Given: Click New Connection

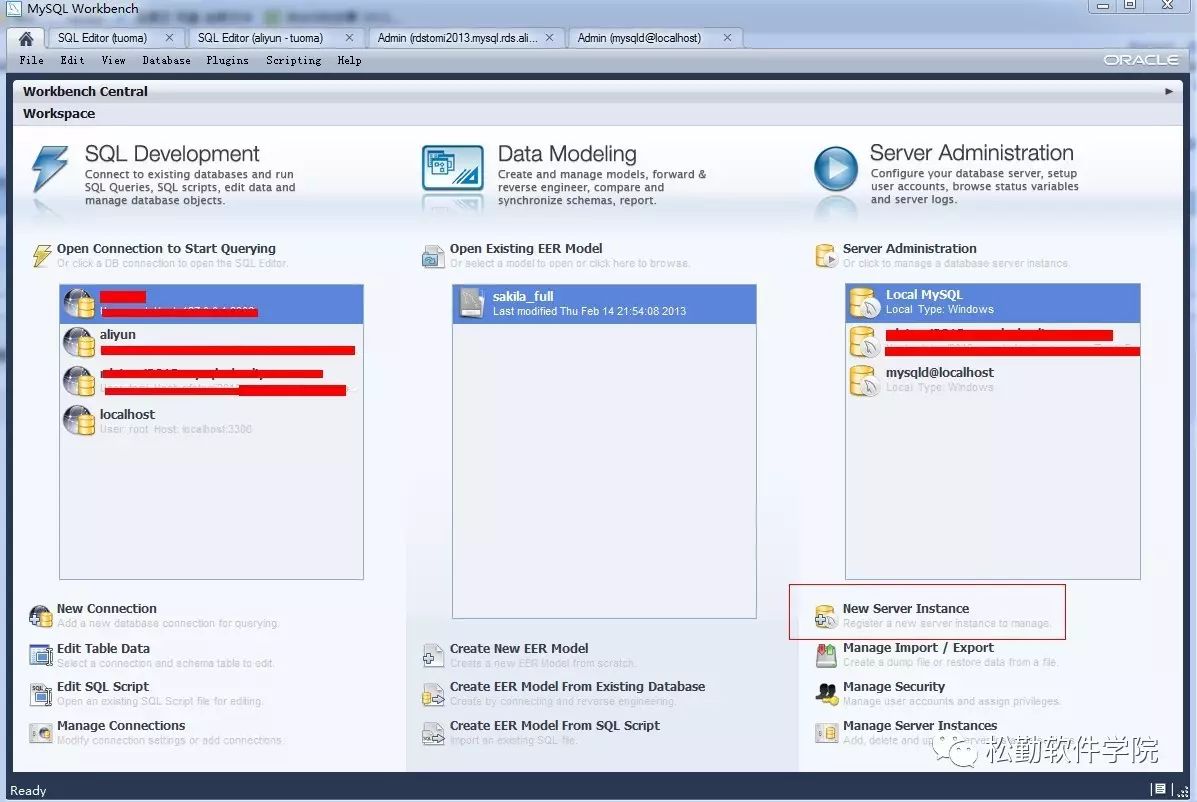Looking at the screenshot, I should (x=106, y=609).
